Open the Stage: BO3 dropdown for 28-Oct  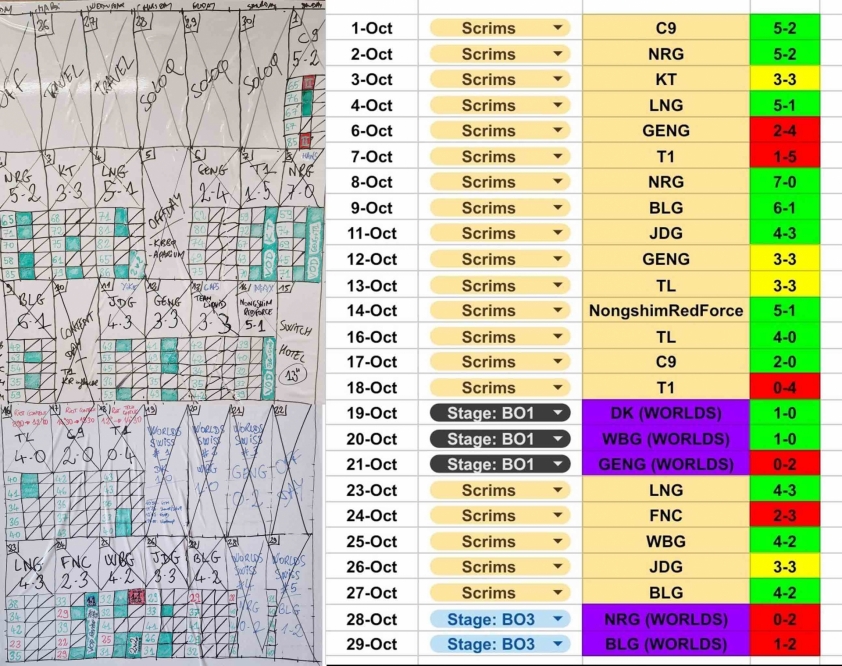click(500, 619)
